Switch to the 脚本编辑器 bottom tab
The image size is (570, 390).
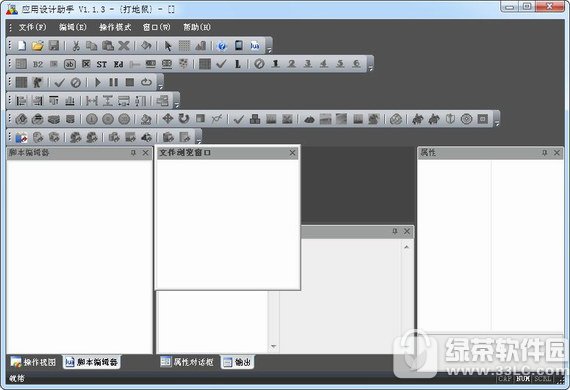click(91, 362)
